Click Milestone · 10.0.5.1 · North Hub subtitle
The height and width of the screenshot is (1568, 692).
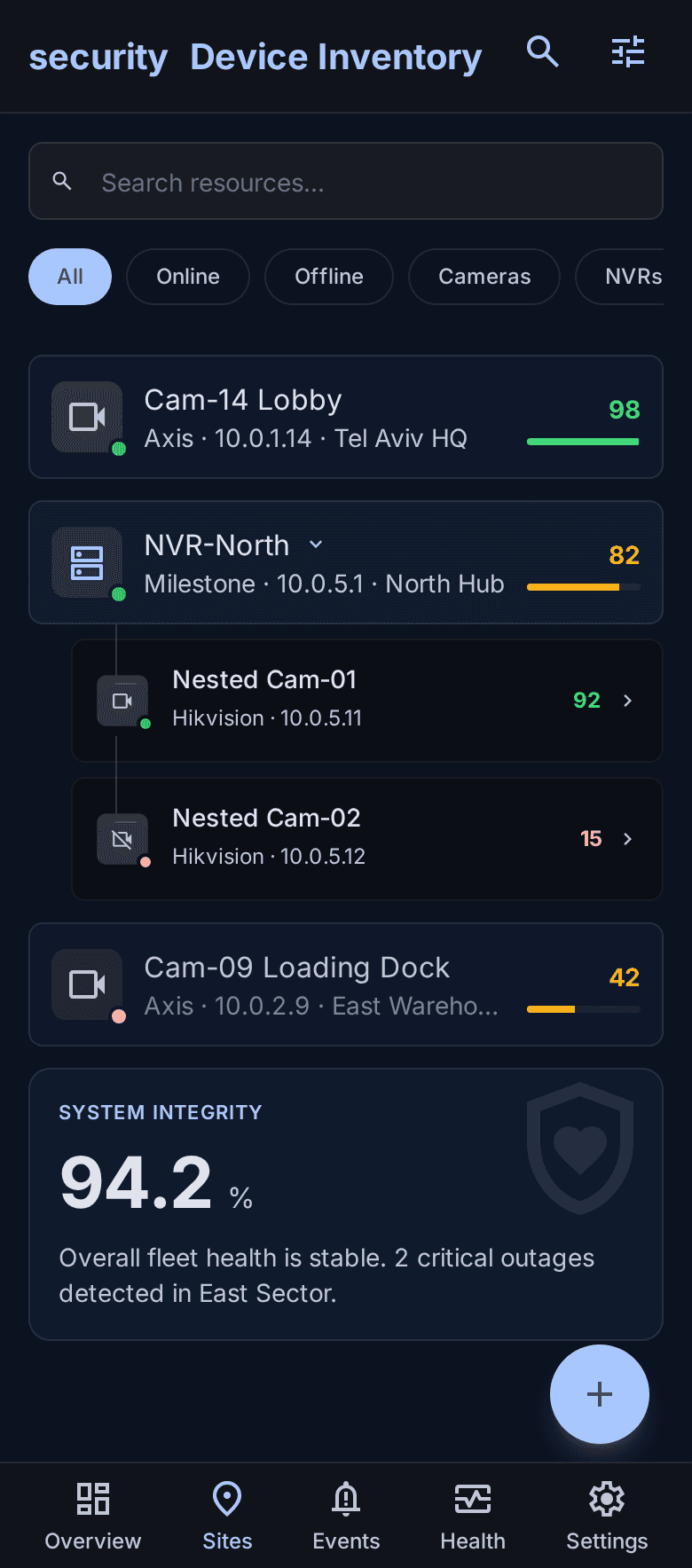(x=325, y=584)
